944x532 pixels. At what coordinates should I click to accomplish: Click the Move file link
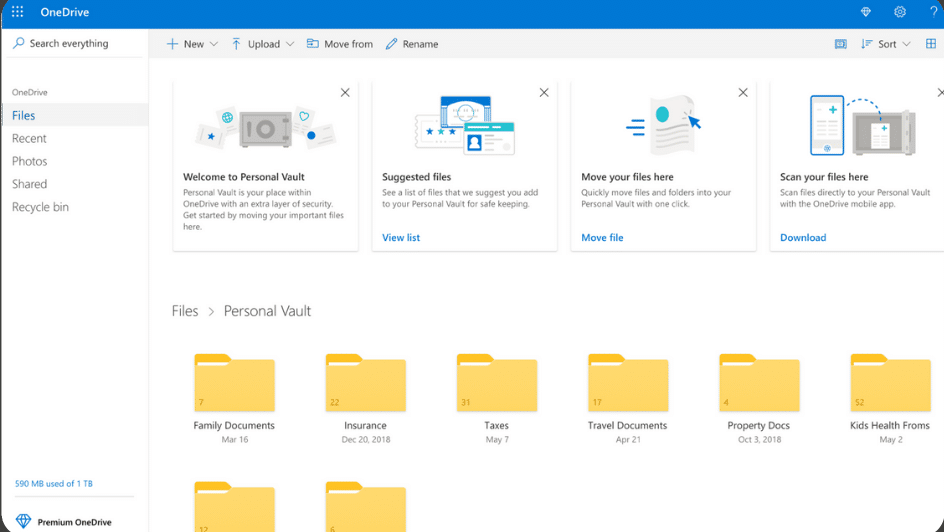point(602,237)
